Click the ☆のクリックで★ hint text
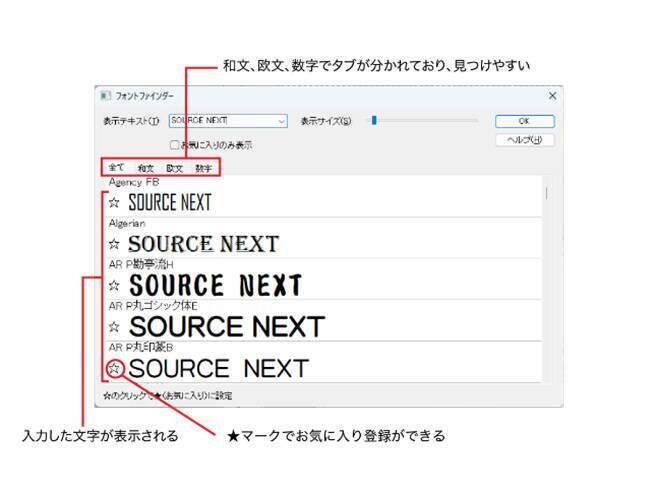The image size is (658, 493). pyautogui.click(x=168, y=395)
